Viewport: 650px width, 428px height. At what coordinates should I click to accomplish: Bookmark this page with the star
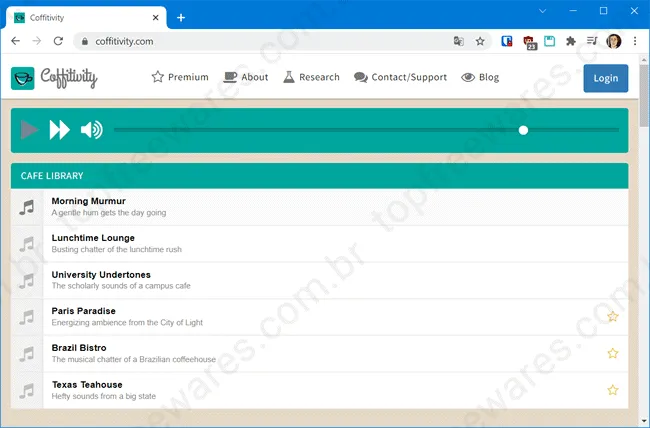coord(480,41)
